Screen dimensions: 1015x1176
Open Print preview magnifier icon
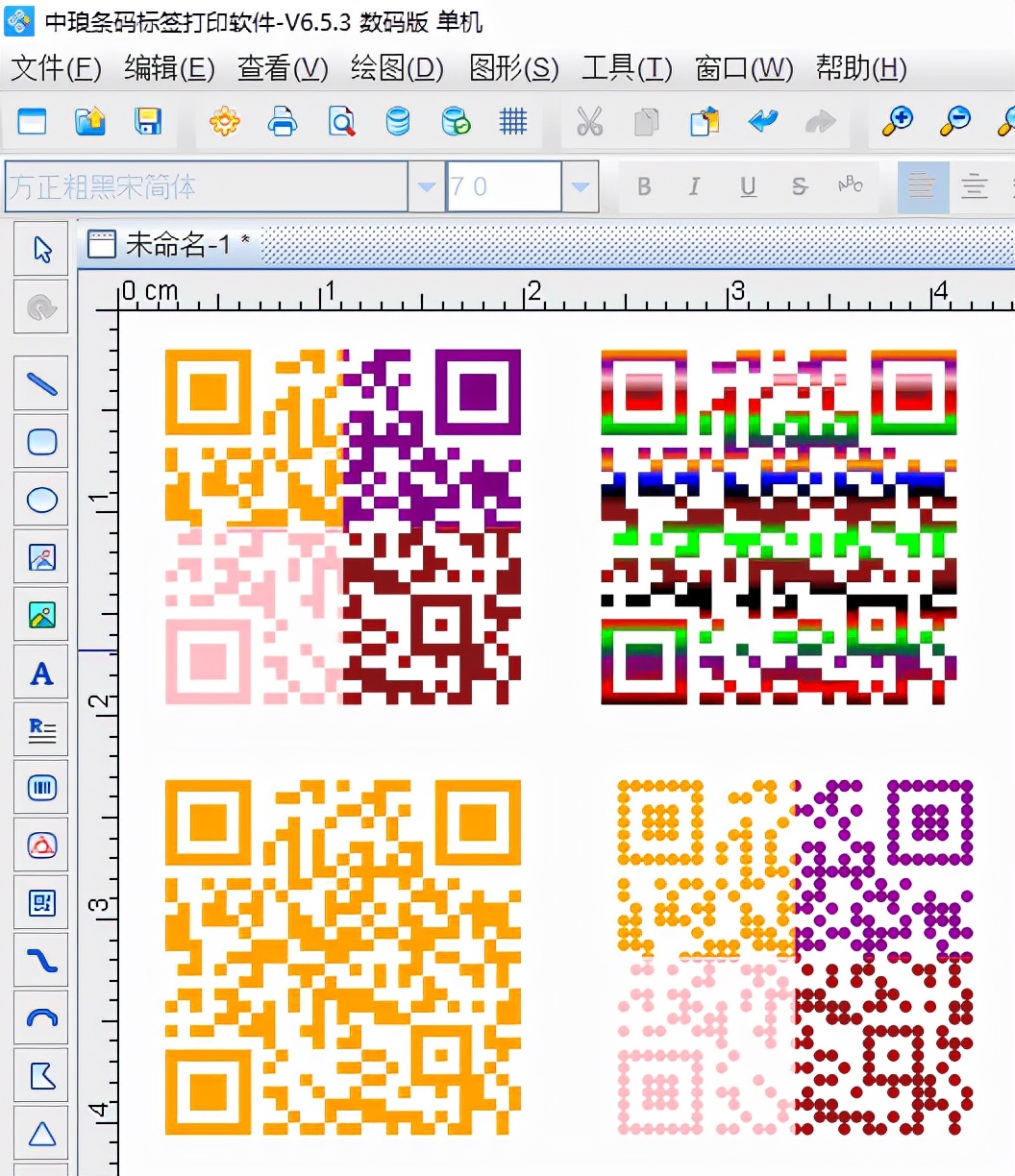pos(341,121)
